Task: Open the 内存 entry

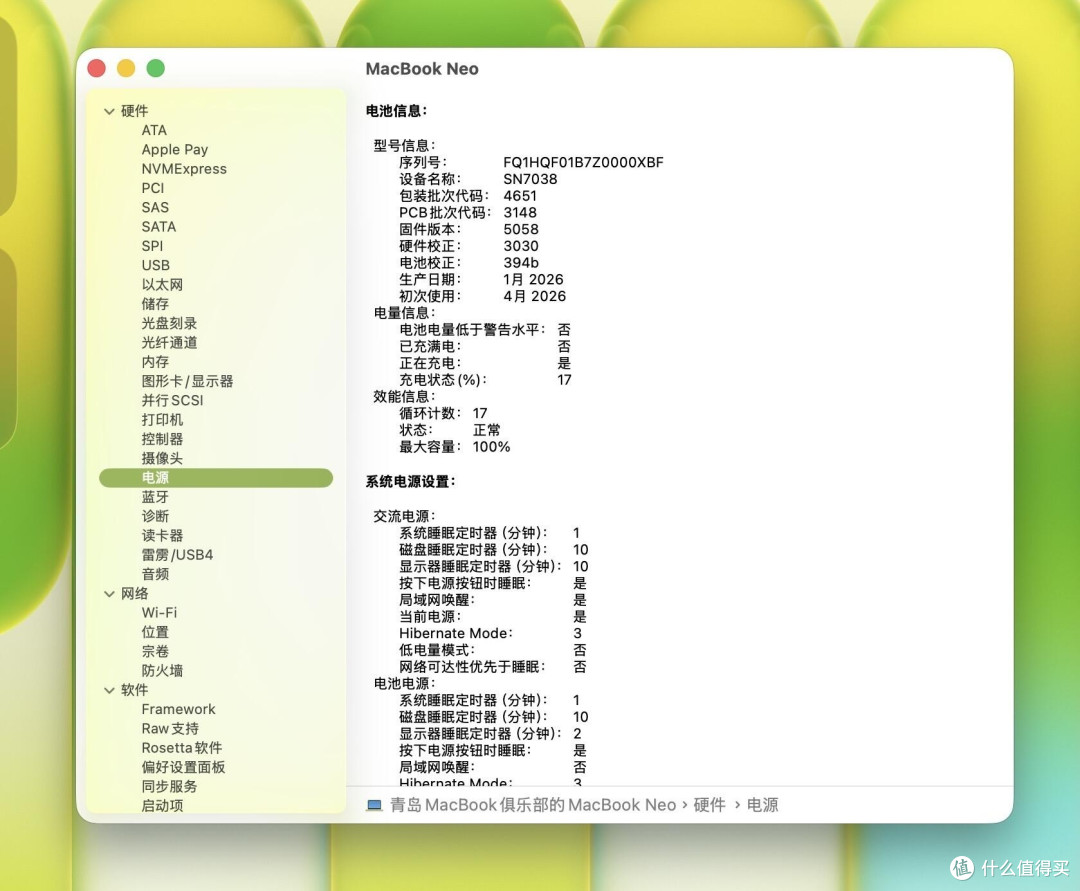Action: click(x=155, y=361)
